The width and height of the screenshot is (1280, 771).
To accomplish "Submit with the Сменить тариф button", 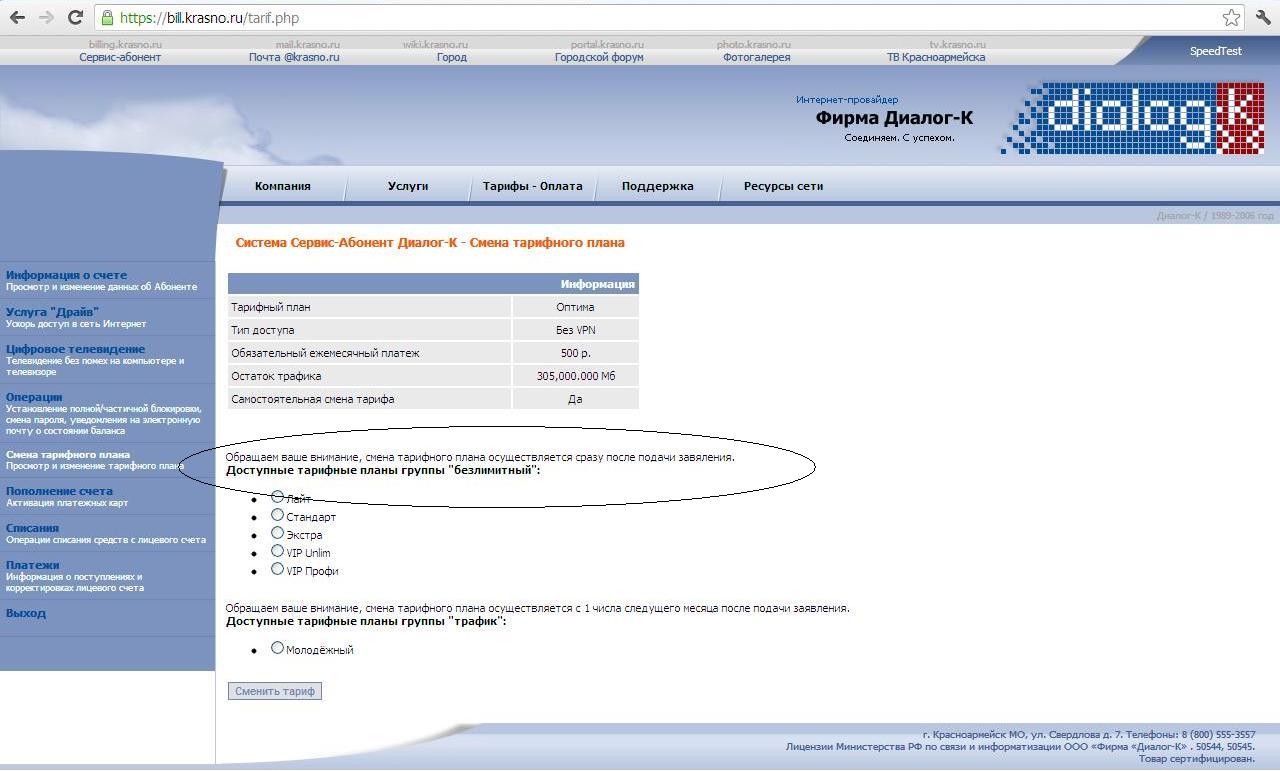I will (275, 691).
